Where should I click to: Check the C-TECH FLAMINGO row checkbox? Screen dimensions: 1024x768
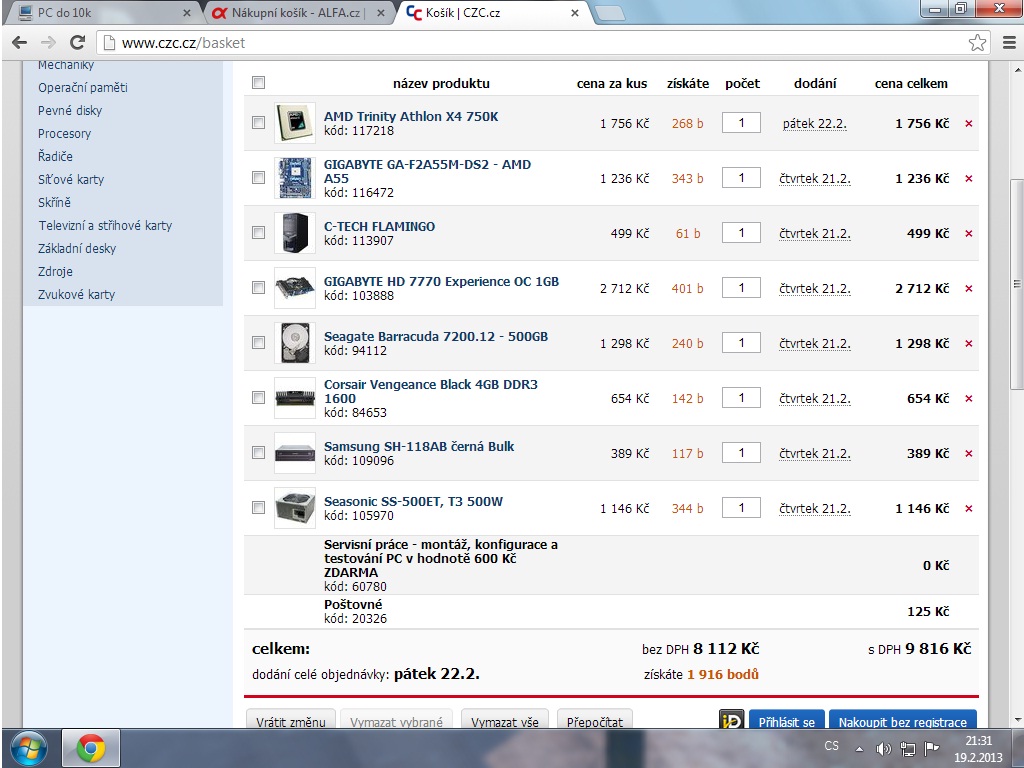pos(259,232)
